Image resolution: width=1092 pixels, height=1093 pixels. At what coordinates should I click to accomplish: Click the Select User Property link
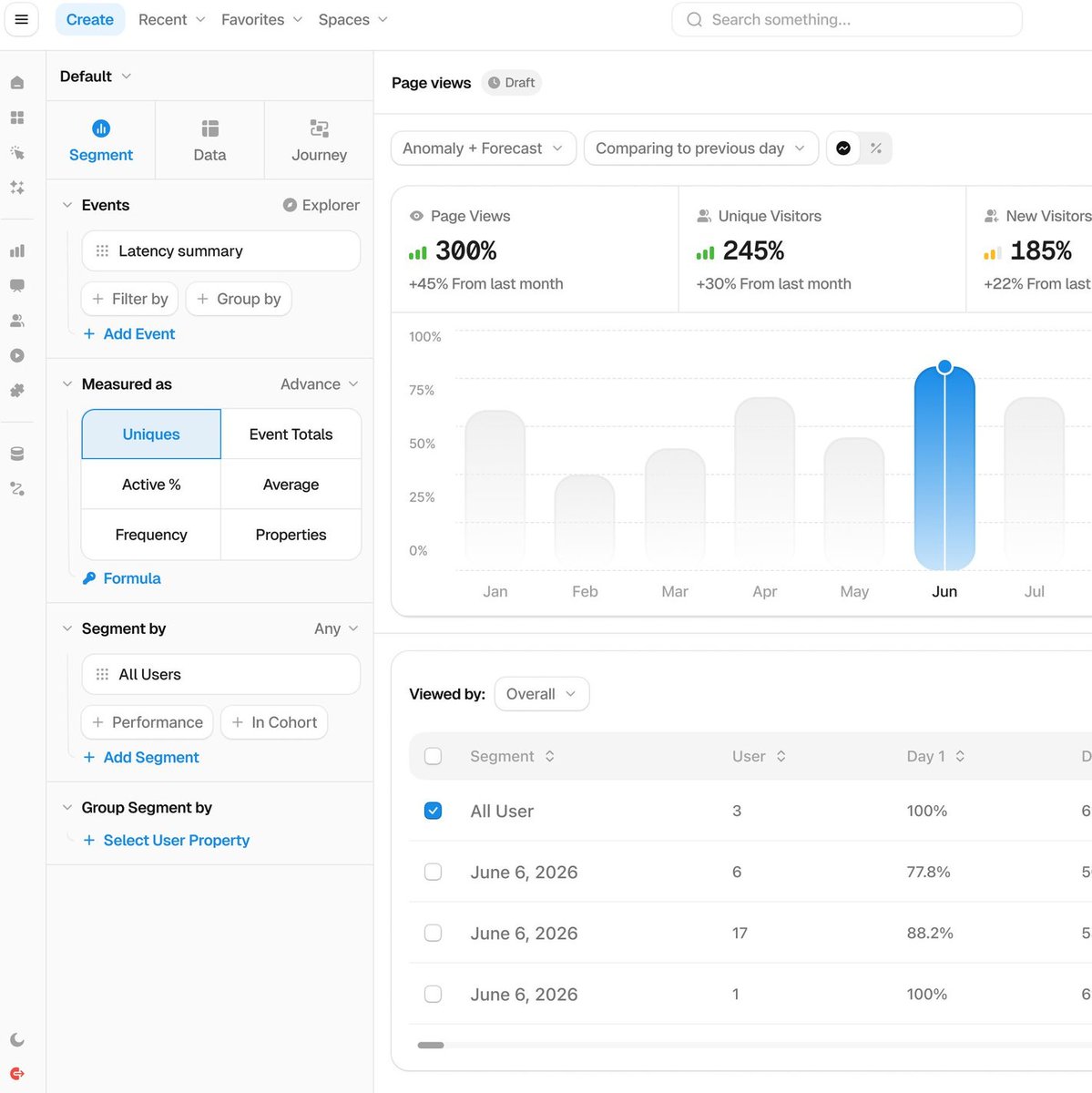click(167, 841)
